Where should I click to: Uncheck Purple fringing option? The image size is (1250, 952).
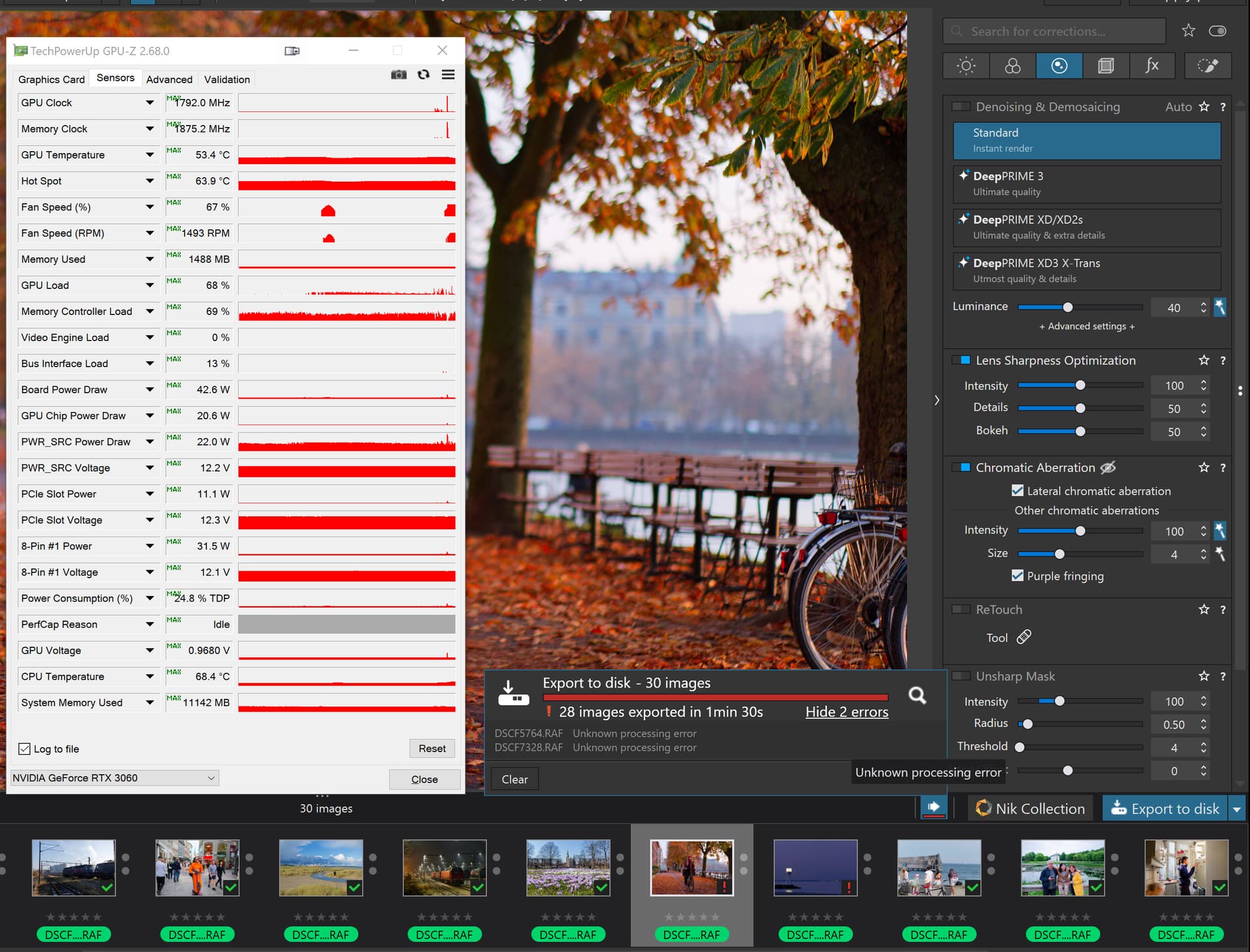point(1018,576)
